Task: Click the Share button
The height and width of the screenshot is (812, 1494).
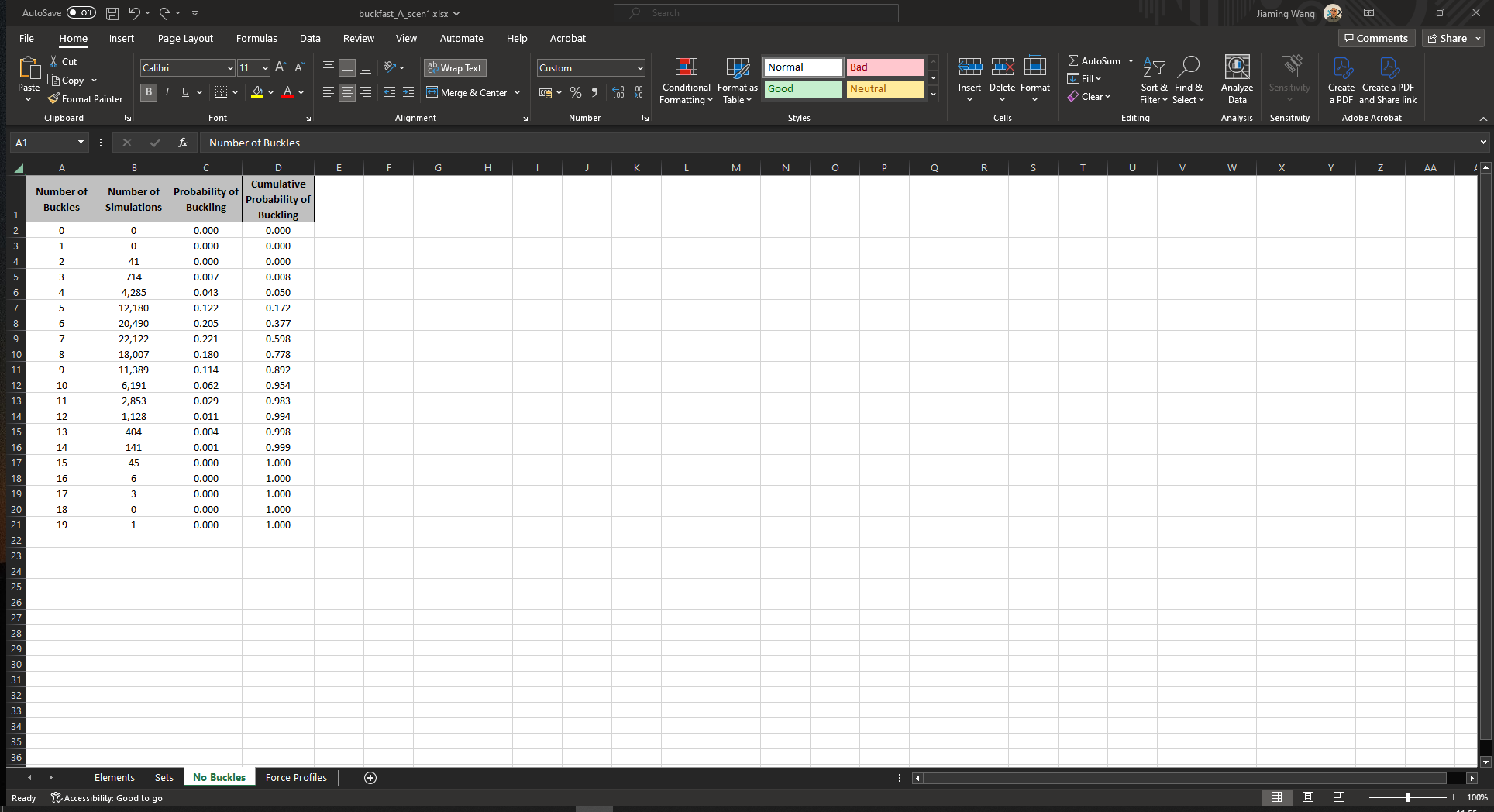Action: pyautogui.click(x=1448, y=39)
